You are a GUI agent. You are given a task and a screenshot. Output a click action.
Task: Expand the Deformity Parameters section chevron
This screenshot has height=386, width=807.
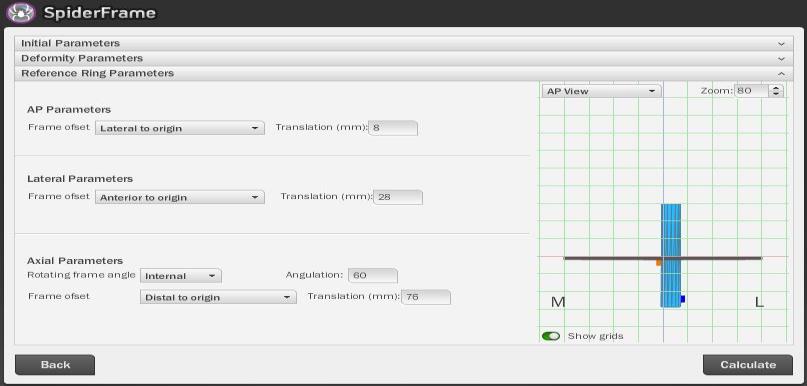tap(781, 59)
